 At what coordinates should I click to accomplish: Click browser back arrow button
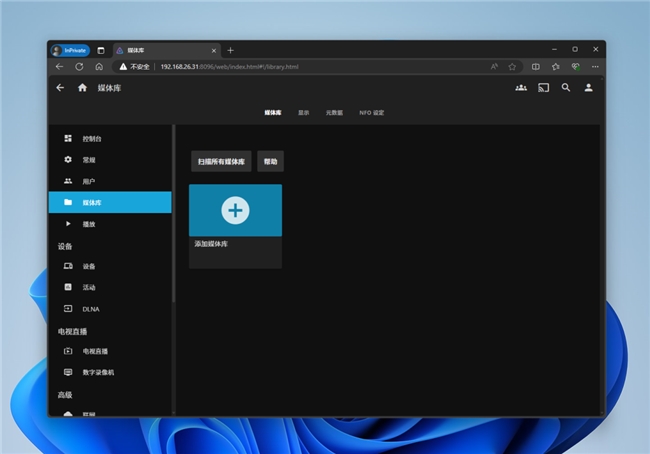(59, 66)
